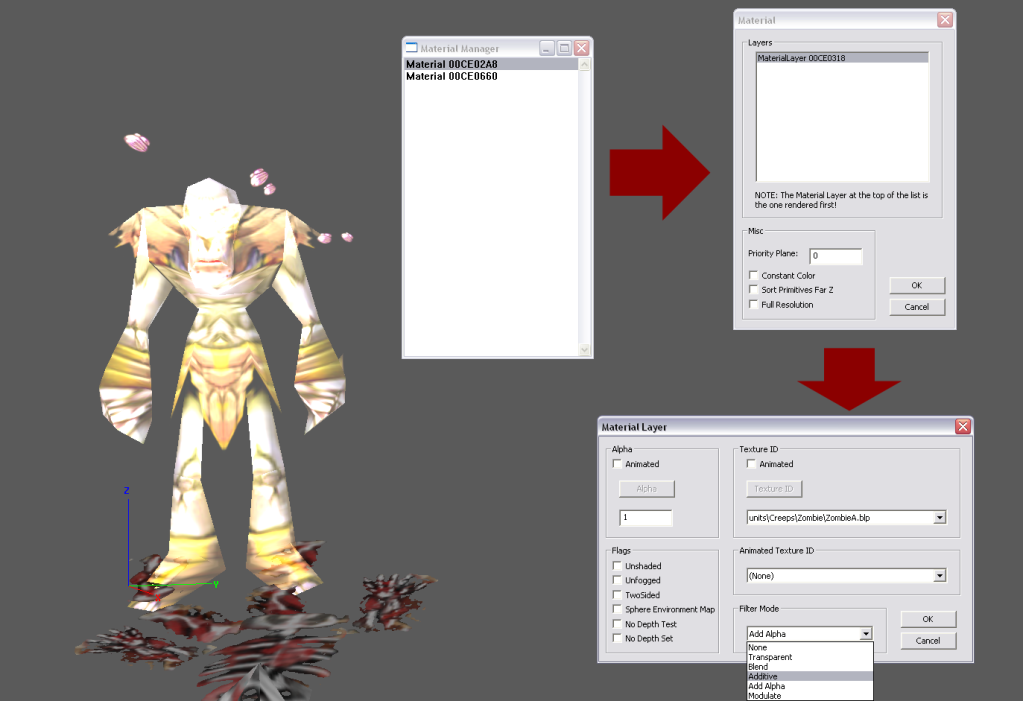Enable the TwoSided flag

(x=617, y=595)
